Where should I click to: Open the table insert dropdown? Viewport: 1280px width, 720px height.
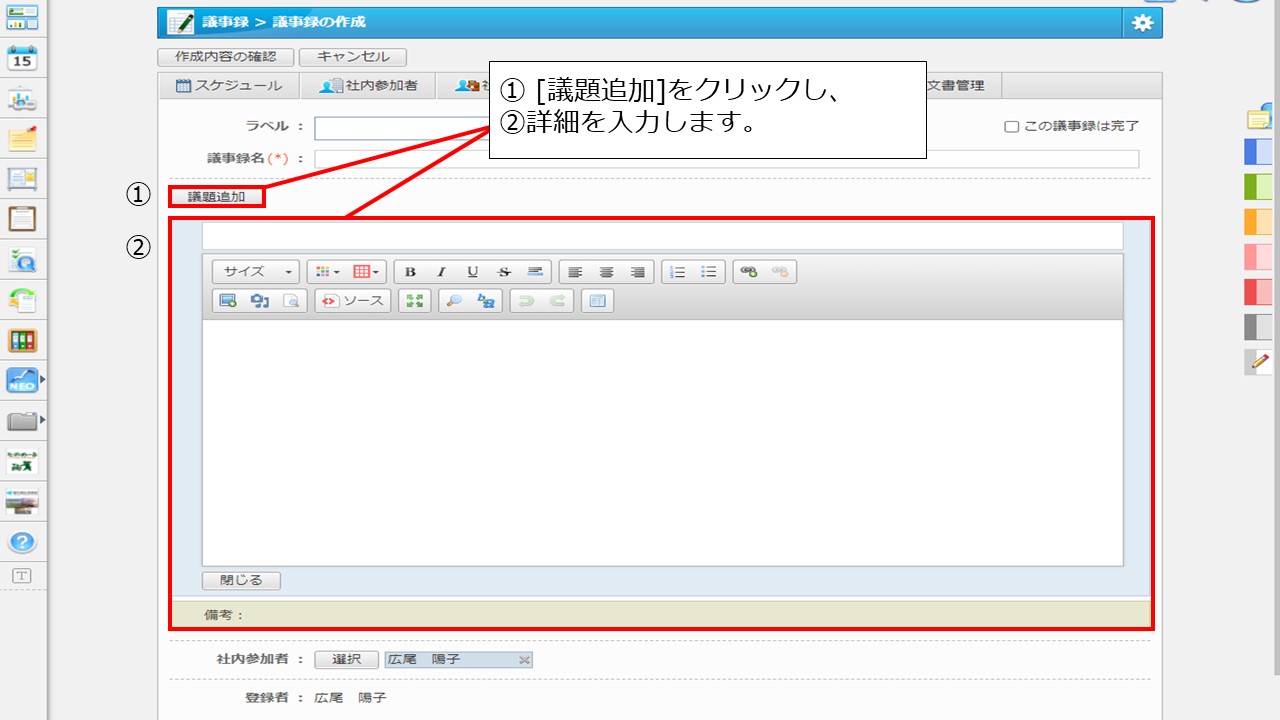tap(366, 272)
